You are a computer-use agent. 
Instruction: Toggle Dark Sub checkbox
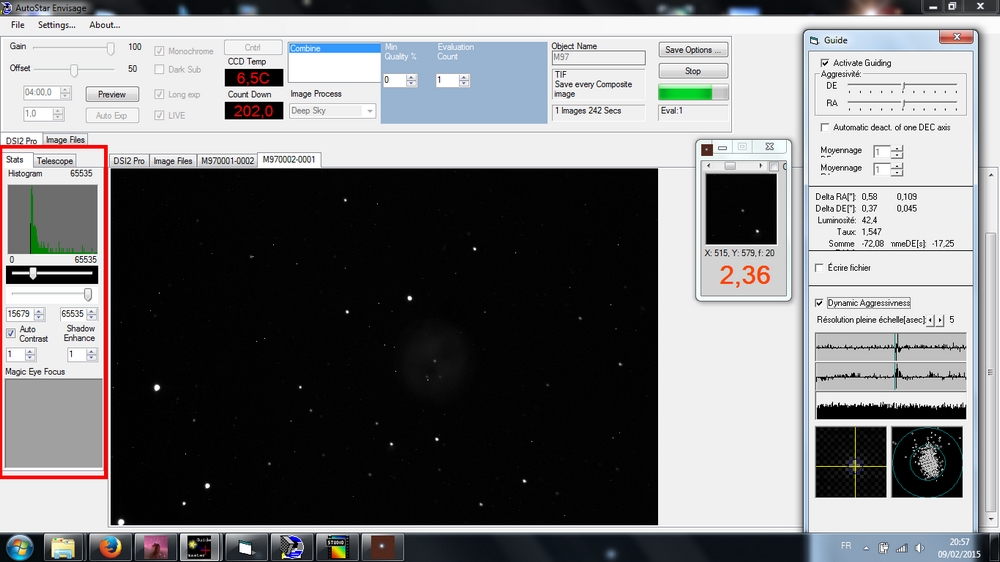159,70
